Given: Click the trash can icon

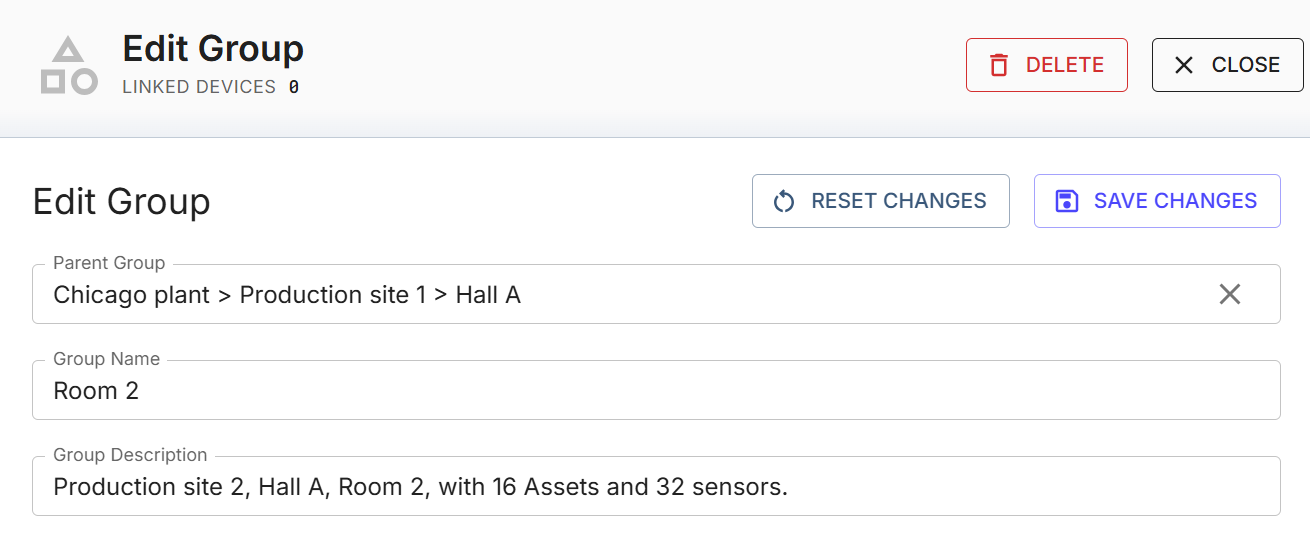Looking at the screenshot, I should [998, 65].
